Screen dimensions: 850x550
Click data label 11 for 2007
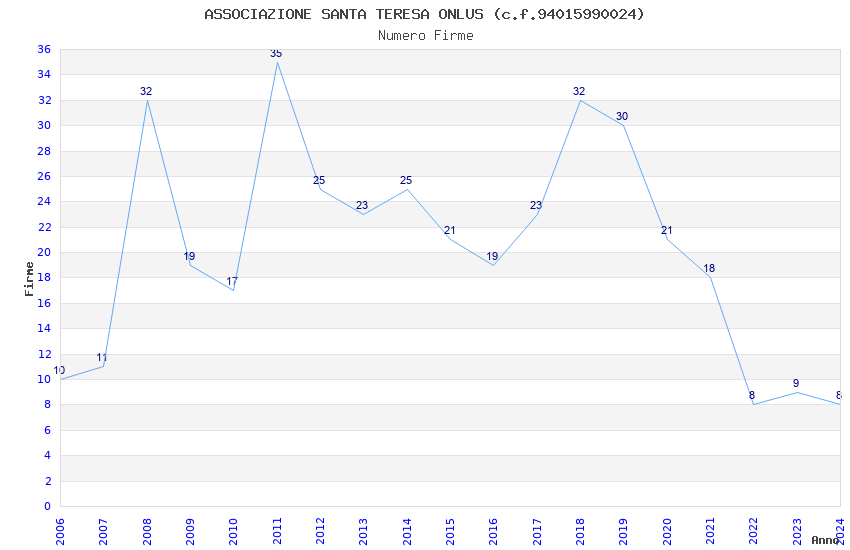tap(102, 358)
